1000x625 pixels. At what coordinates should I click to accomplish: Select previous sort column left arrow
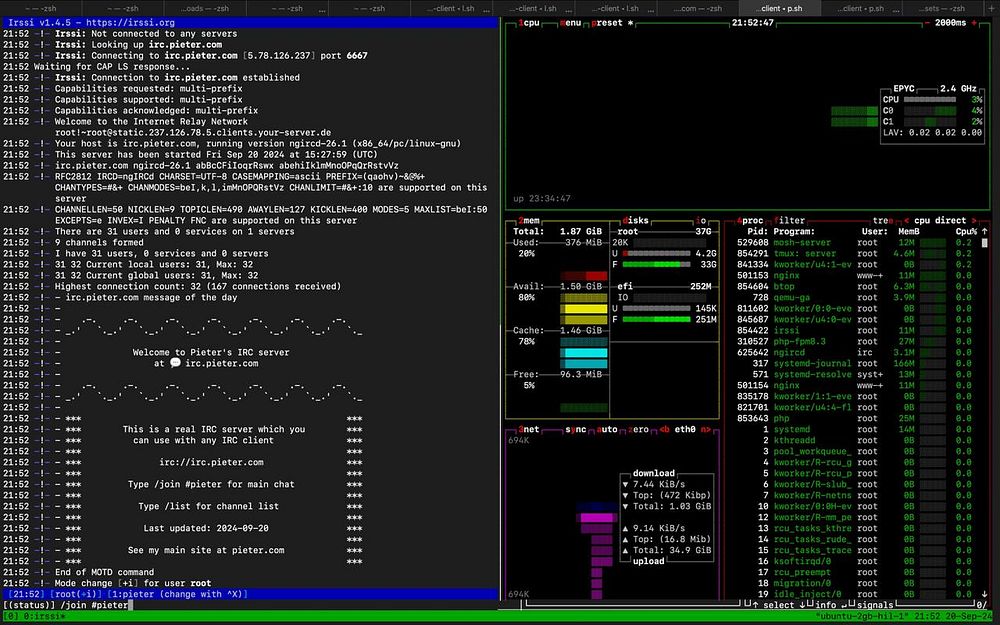pyautogui.click(x=906, y=220)
